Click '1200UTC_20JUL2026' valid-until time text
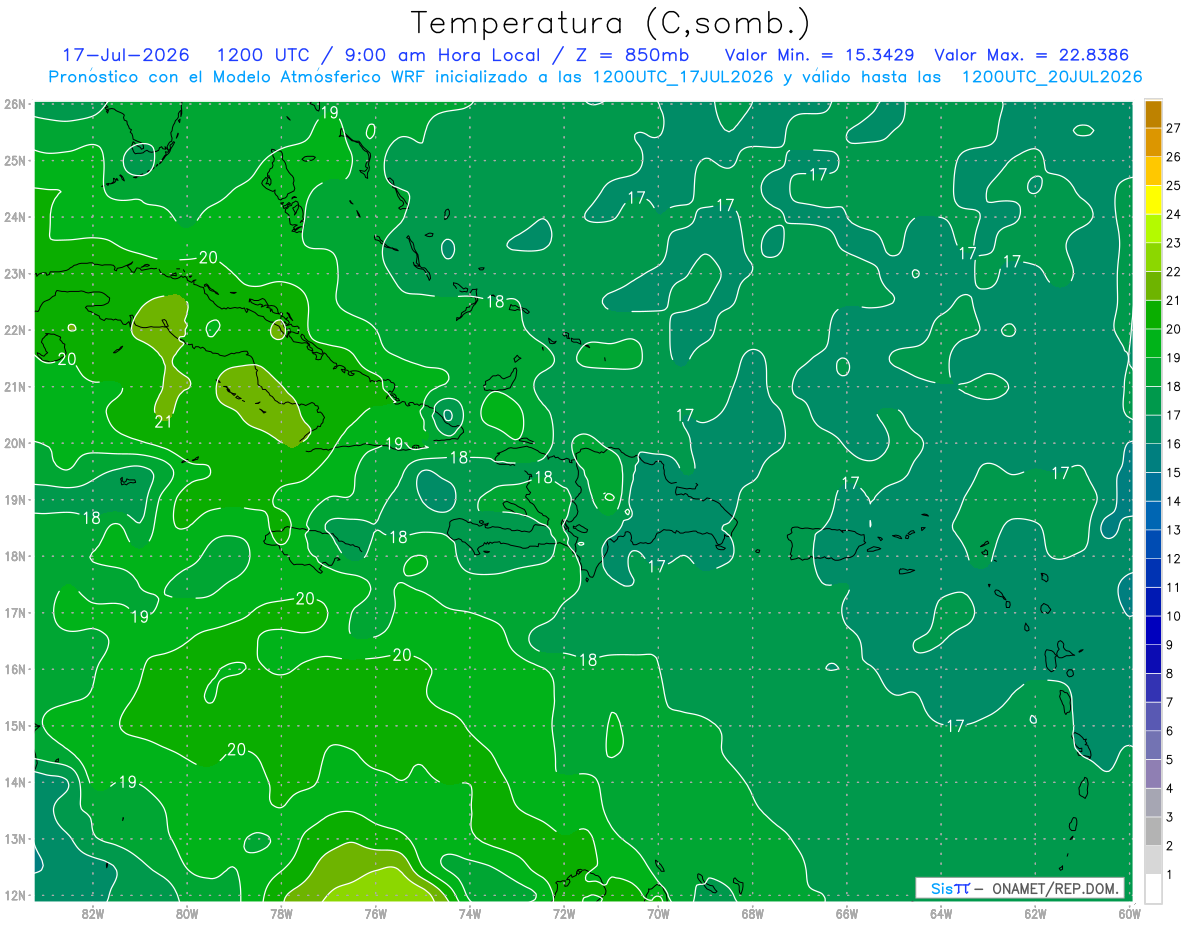Viewport: 1200px width, 927px height. [1051, 77]
